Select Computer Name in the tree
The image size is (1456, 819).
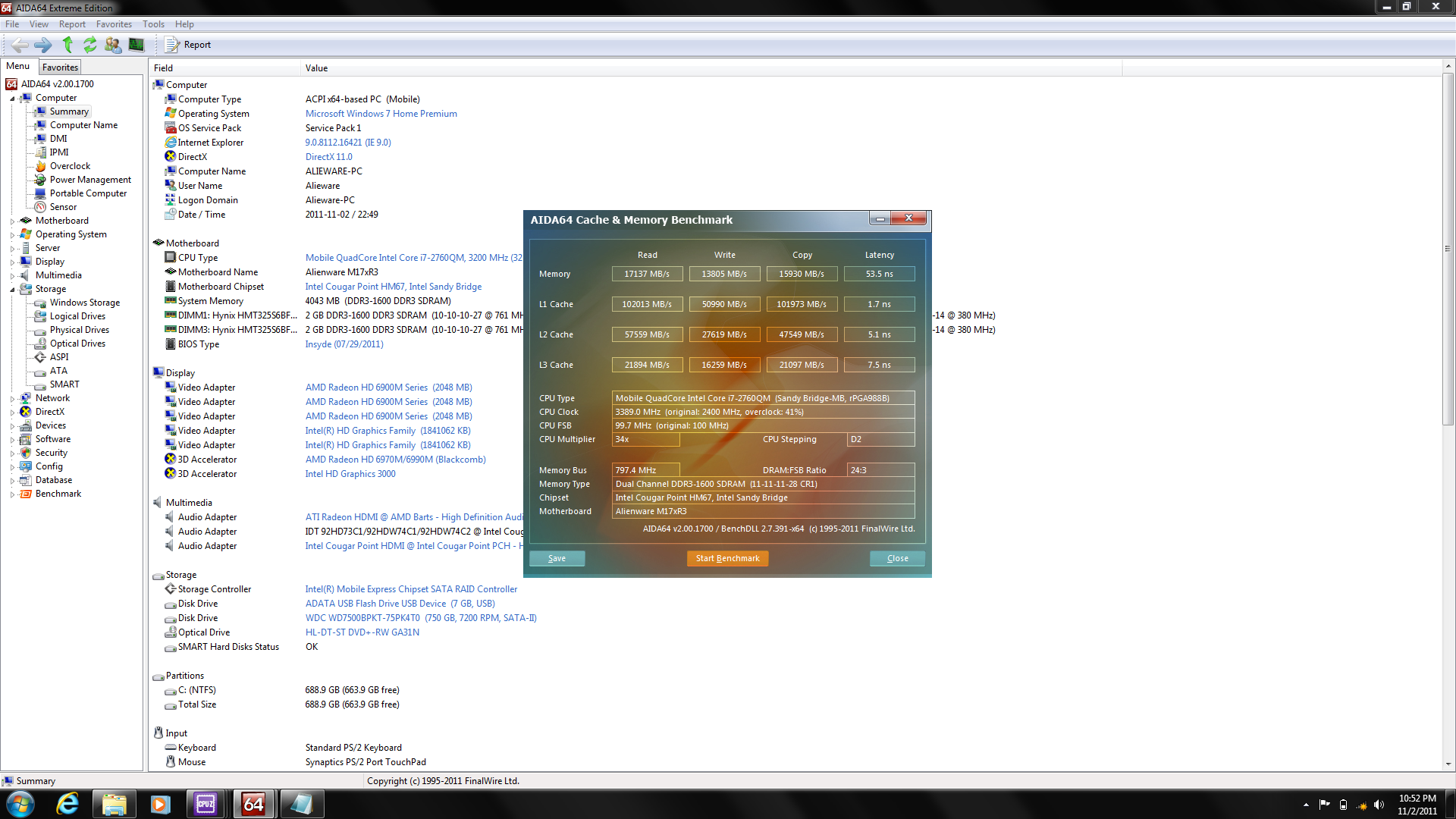[x=83, y=125]
